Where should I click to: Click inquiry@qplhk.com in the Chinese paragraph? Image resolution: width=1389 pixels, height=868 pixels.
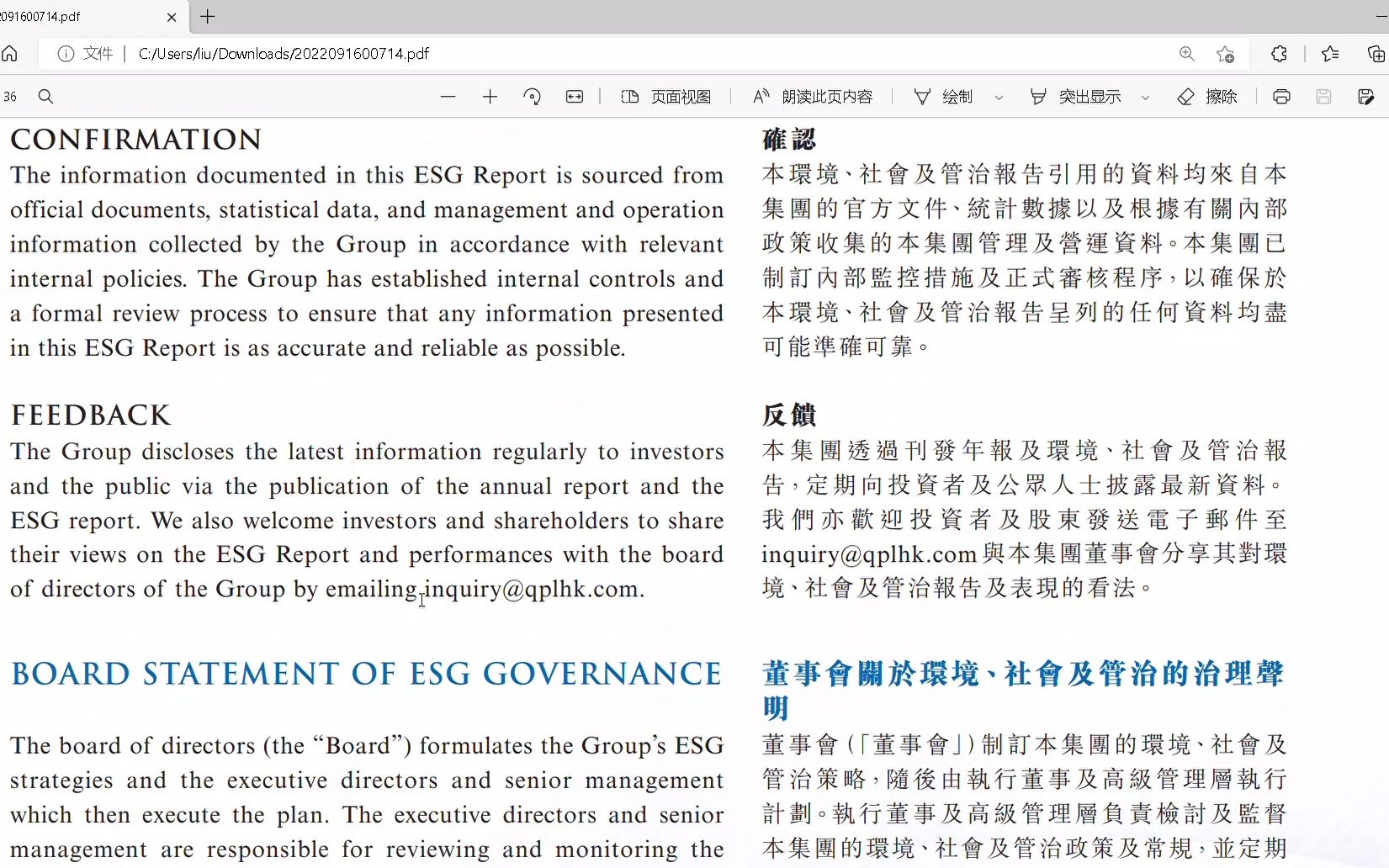(869, 554)
